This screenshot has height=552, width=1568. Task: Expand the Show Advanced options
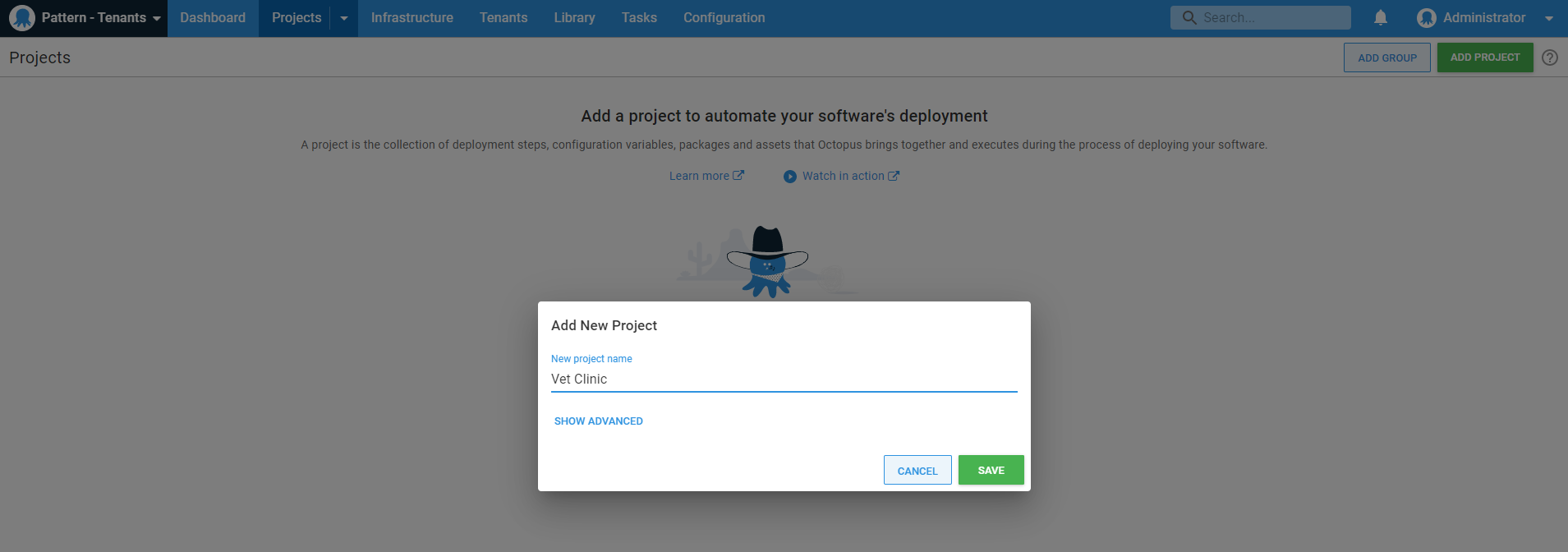tap(598, 421)
